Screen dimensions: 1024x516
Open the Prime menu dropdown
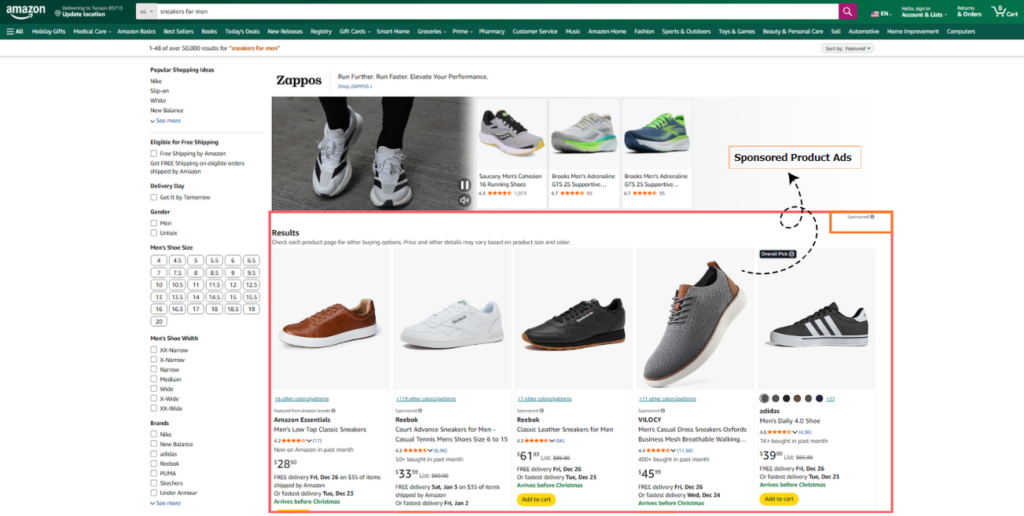462,31
